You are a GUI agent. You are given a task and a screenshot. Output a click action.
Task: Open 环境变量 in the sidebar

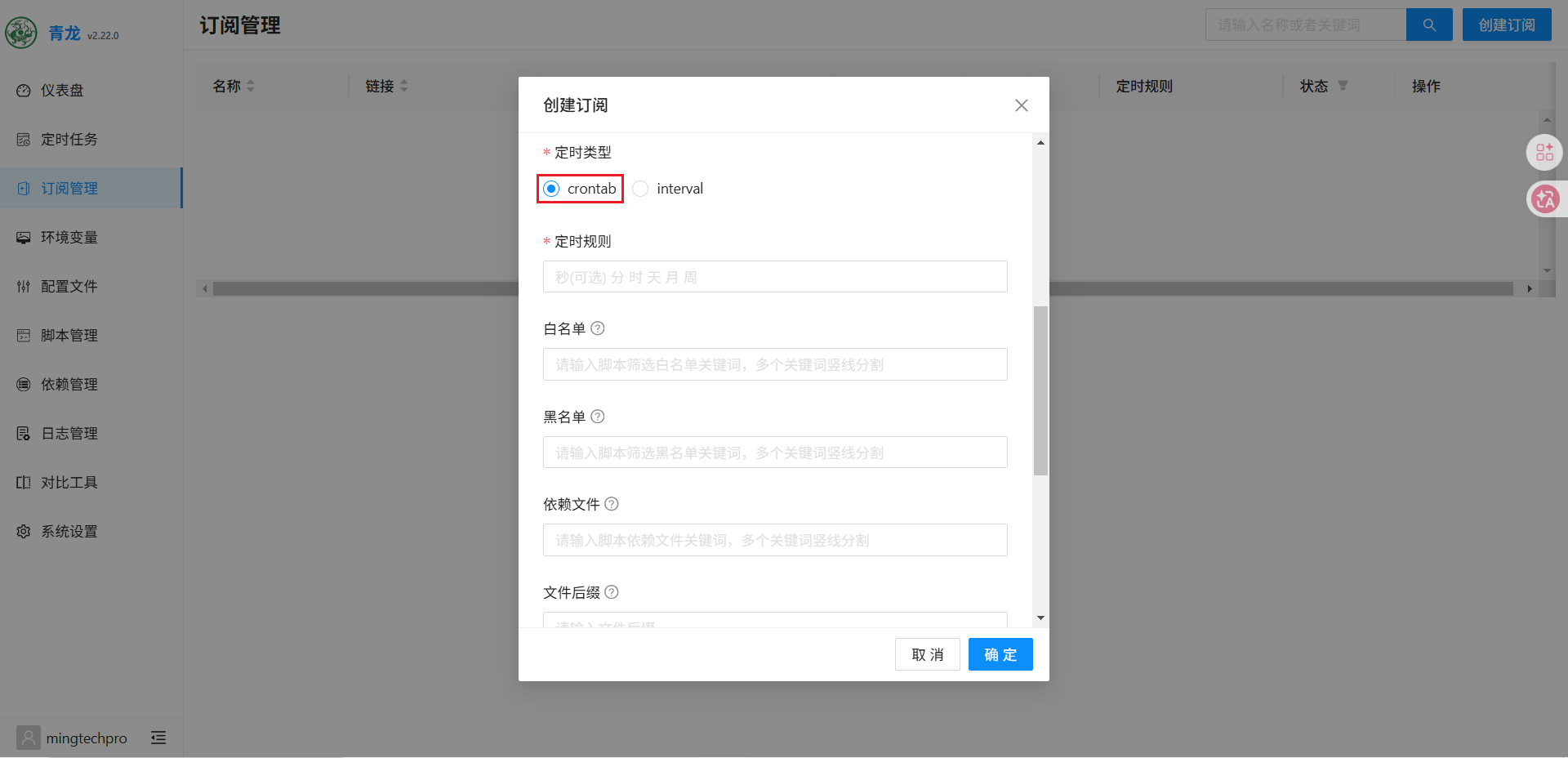pyautogui.click(x=91, y=237)
